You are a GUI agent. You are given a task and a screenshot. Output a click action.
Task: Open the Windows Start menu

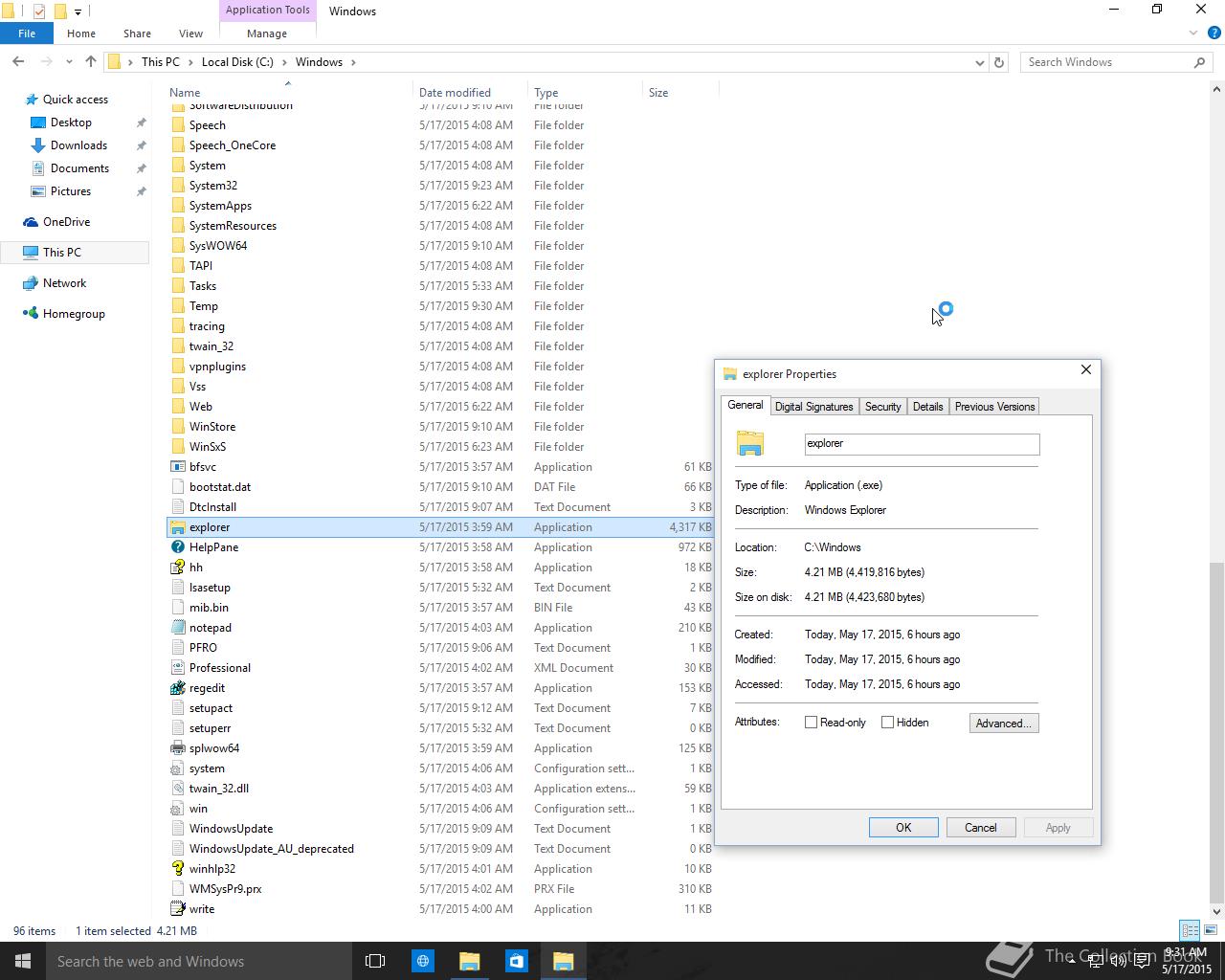pyautogui.click(x=23, y=961)
